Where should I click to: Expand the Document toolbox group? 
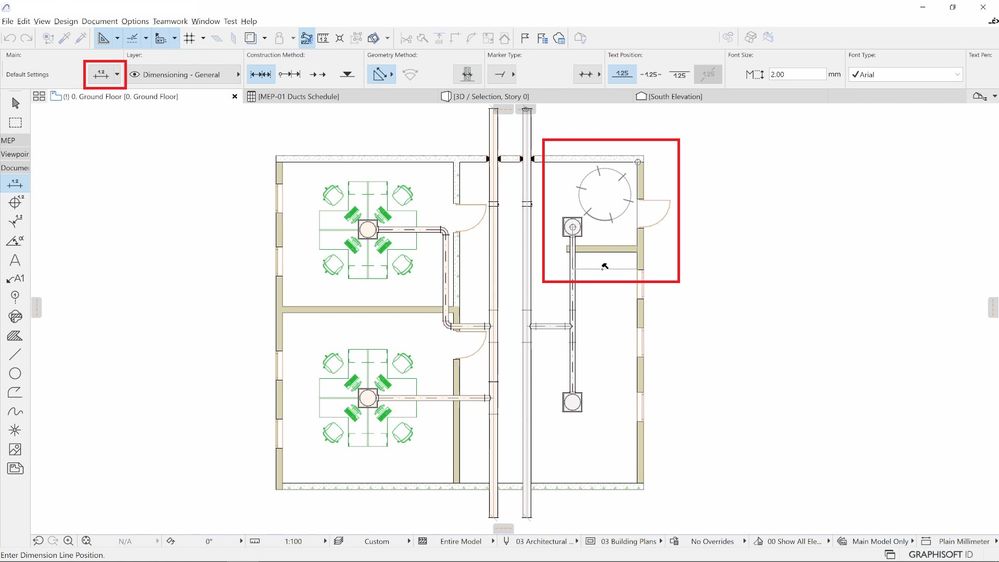15,168
